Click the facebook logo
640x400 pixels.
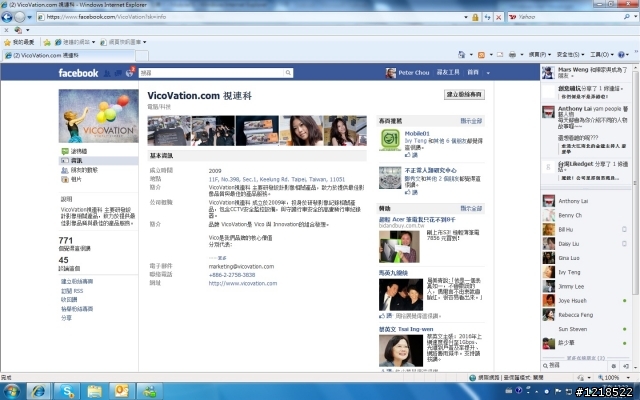[x=78, y=73]
